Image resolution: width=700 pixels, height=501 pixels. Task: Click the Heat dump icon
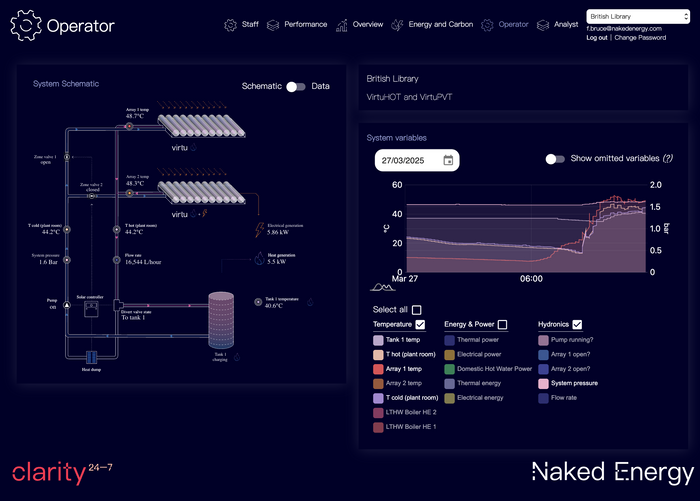coord(92,357)
